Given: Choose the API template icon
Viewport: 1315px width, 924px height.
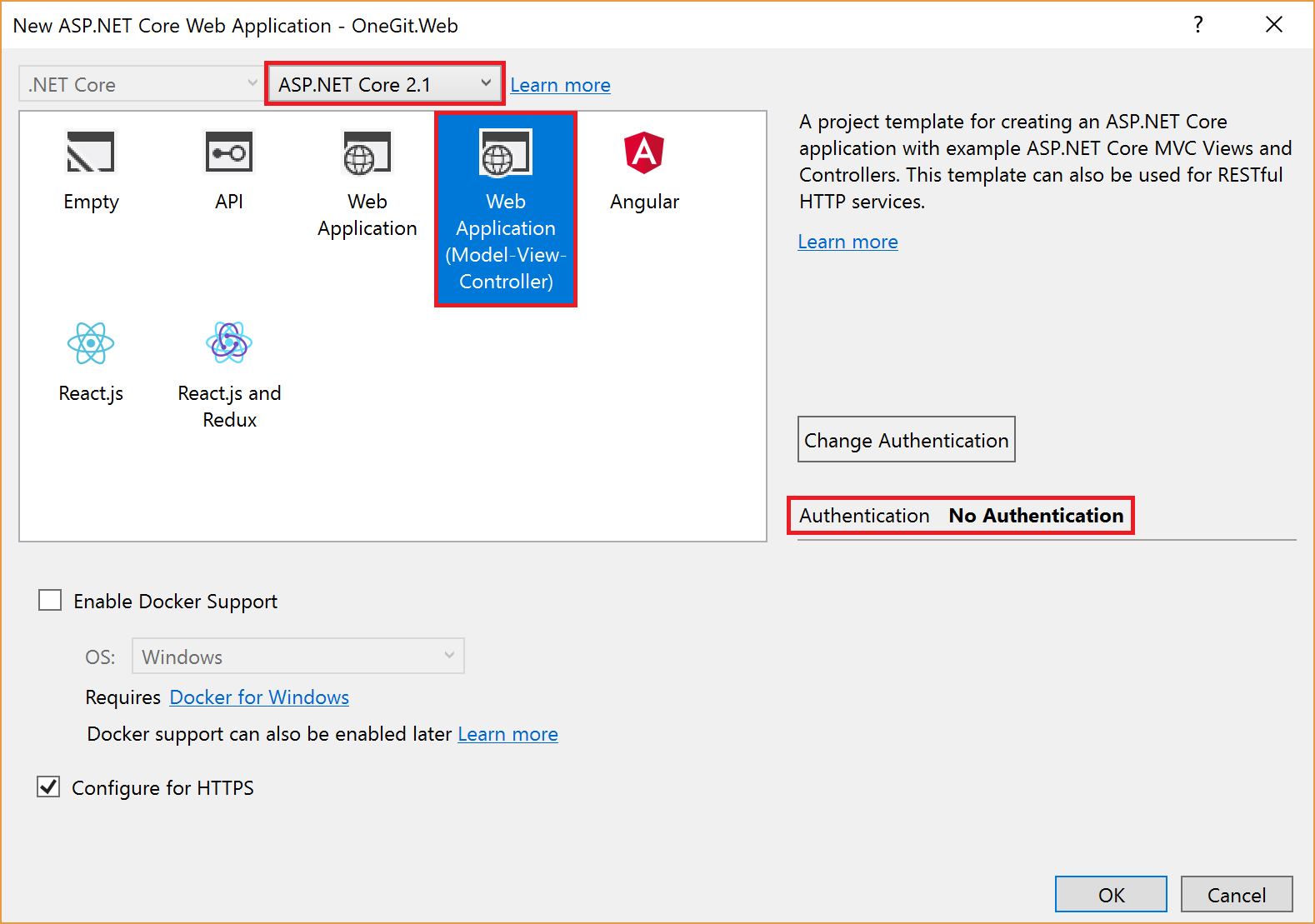Looking at the screenshot, I should tap(229, 152).
